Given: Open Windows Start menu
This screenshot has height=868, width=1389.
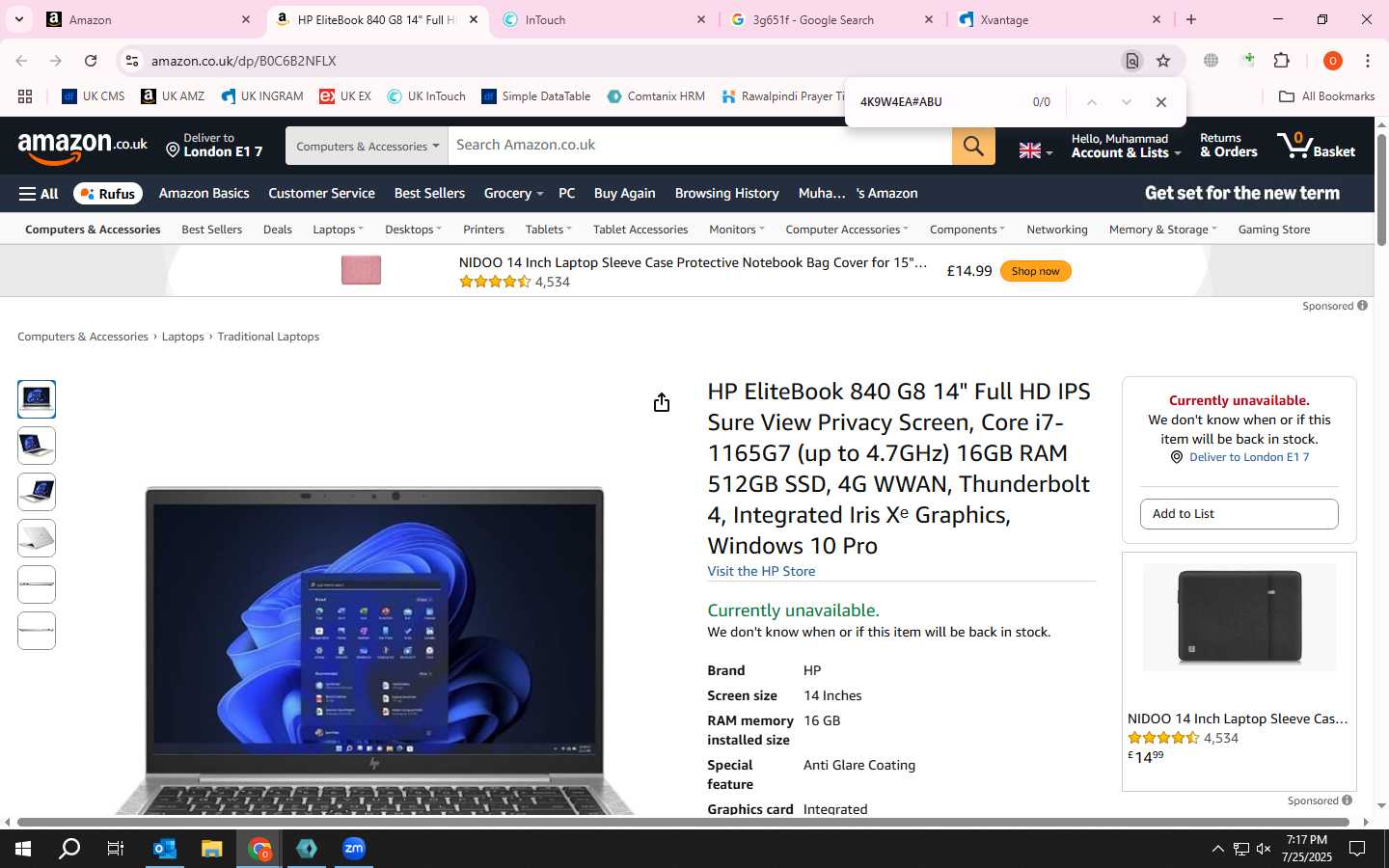Looking at the screenshot, I should (x=23, y=849).
